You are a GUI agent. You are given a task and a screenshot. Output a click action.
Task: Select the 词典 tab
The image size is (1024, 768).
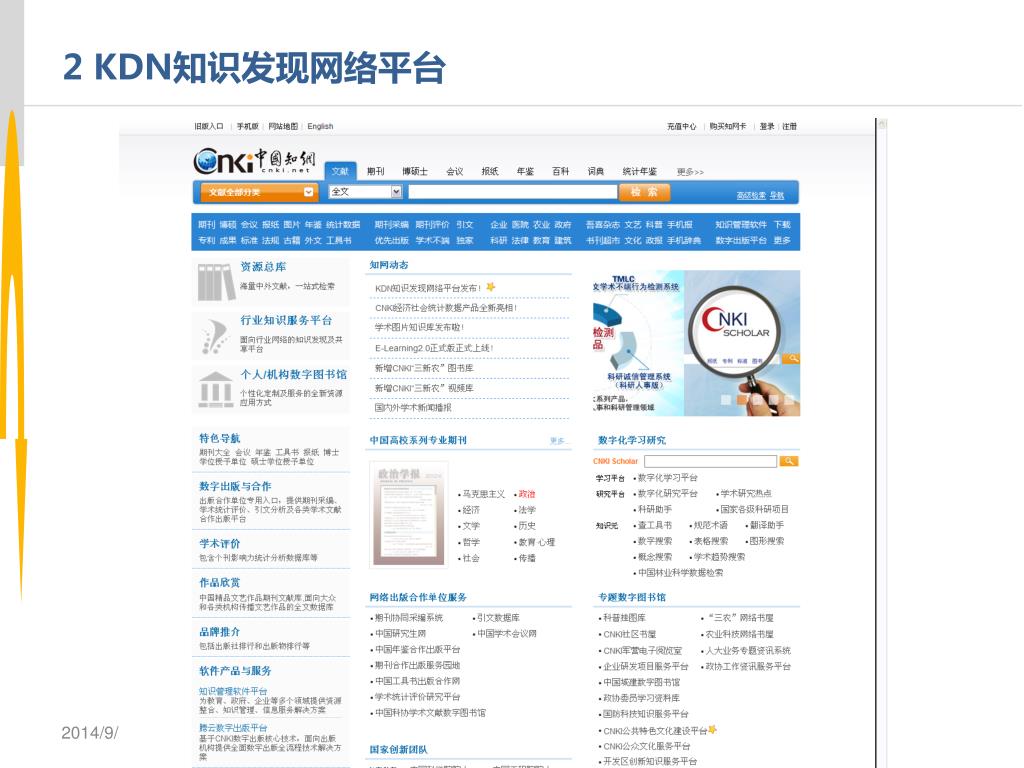pos(596,171)
